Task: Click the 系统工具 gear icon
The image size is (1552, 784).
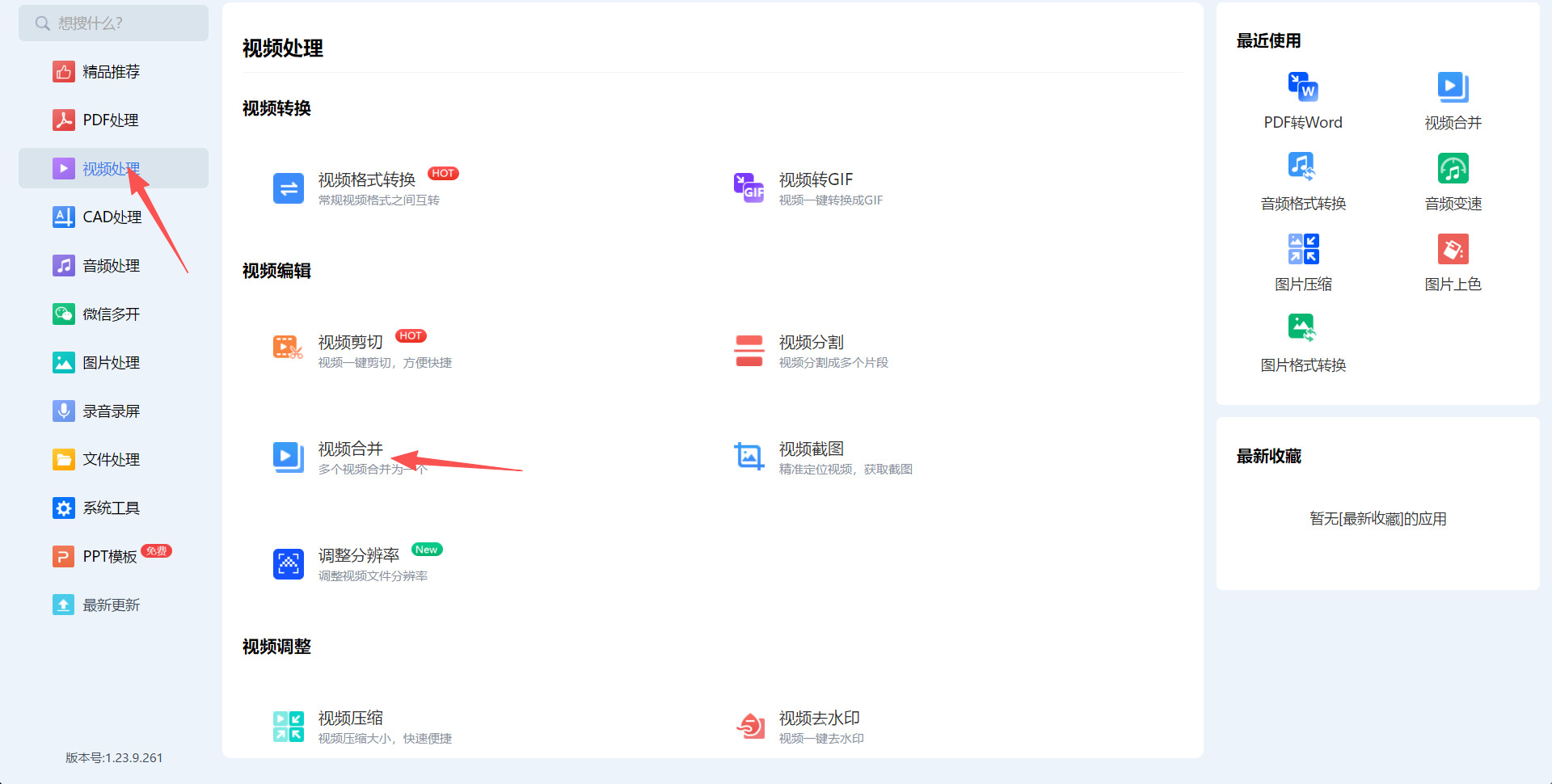Action: (63, 508)
